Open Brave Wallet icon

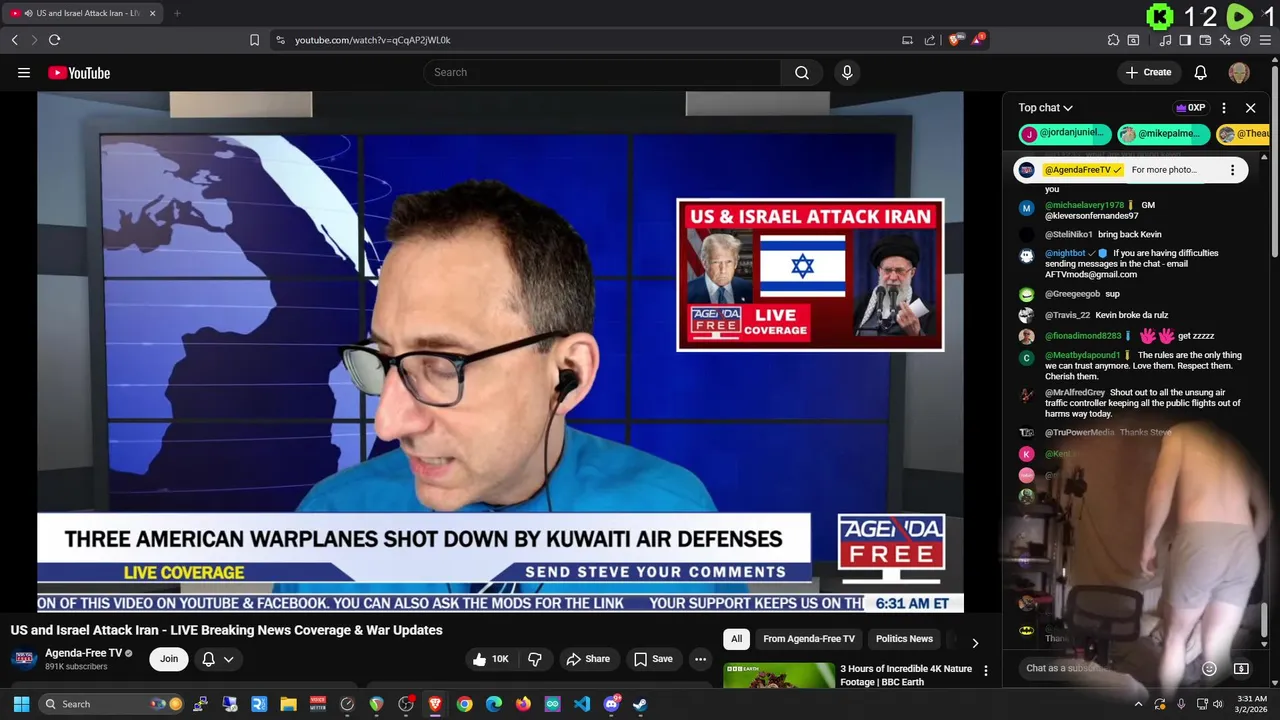click(x=1205, y=40)
